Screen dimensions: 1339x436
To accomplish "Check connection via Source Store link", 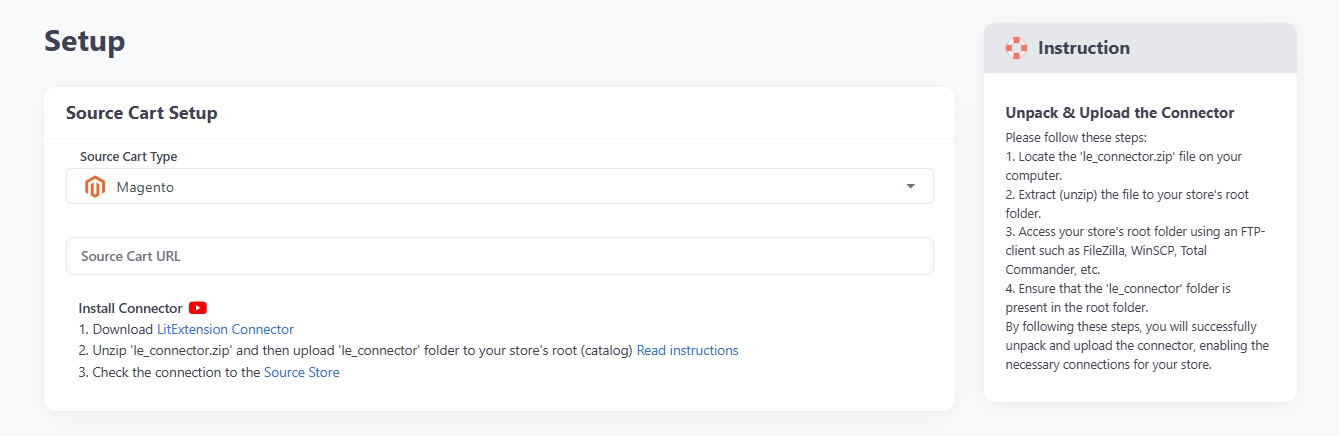I will 301,373.
